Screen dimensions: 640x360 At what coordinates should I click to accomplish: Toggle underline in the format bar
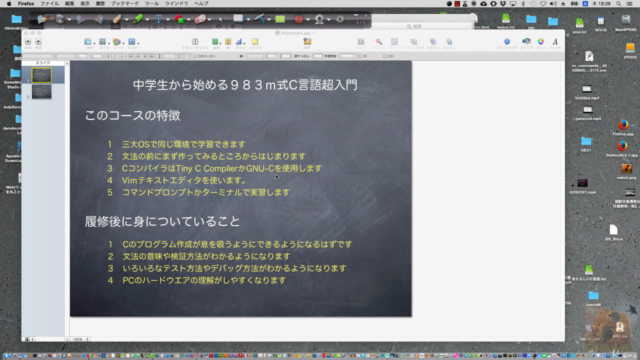click(x=122, y=56)
